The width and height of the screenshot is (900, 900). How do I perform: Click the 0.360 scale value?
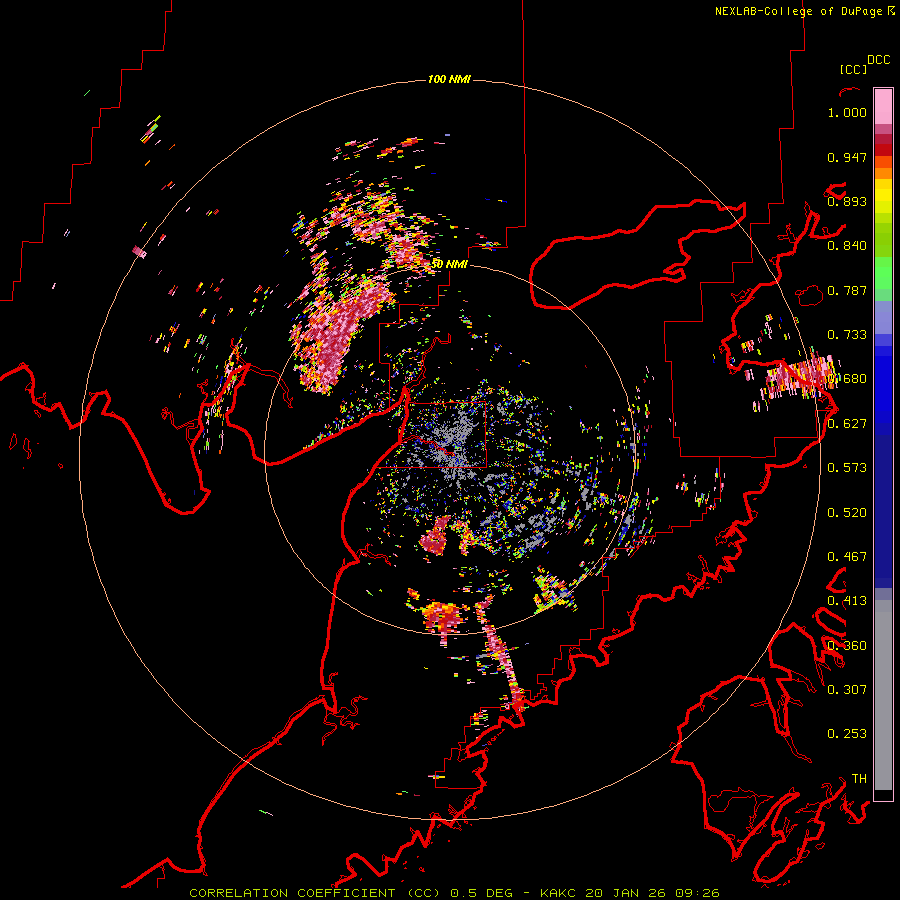(847, 646)
